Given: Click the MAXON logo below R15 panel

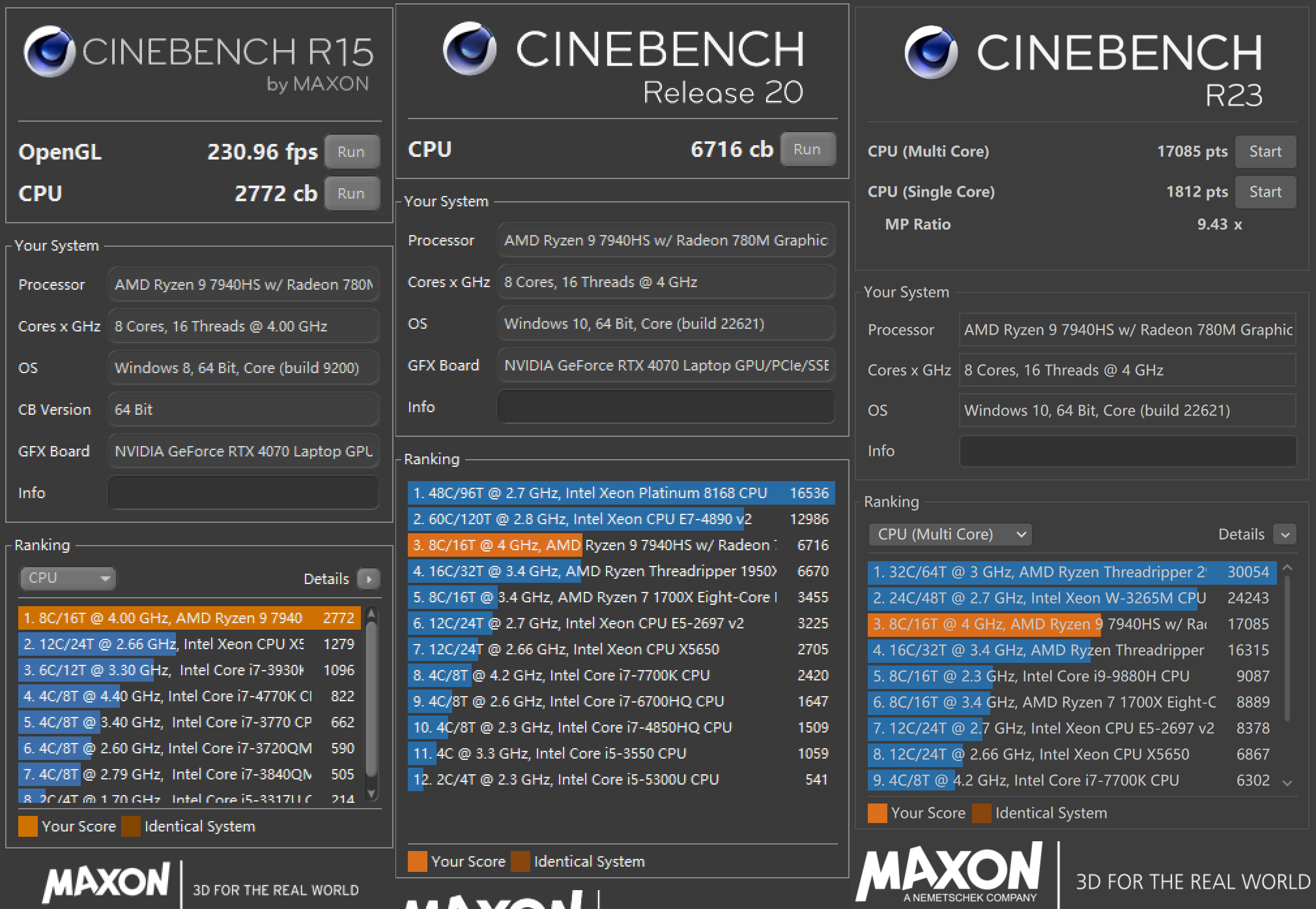Looking at the screenshot, I should click(106, 884).
